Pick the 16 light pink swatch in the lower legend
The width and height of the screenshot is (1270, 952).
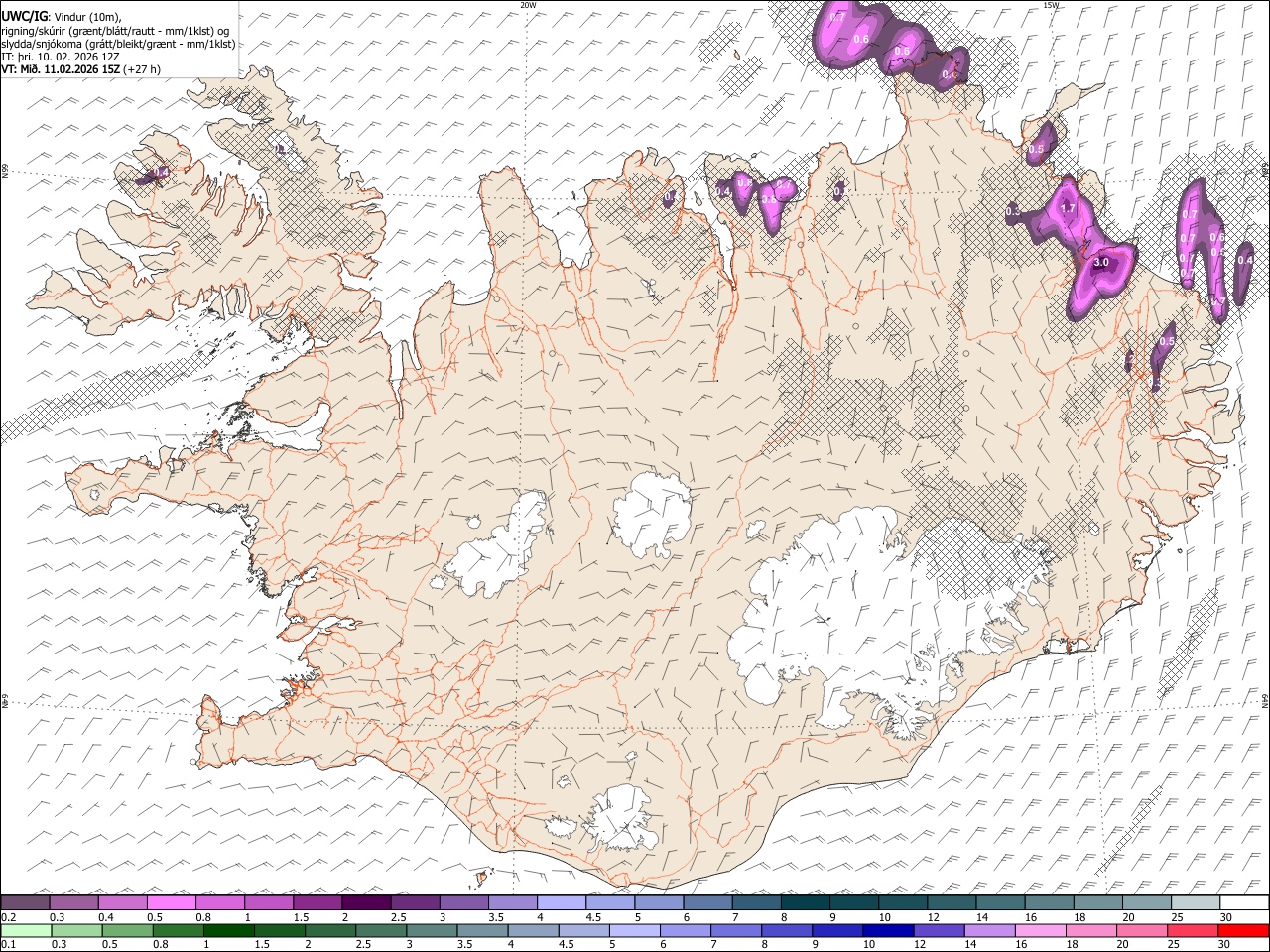(x=1039, y=930)
